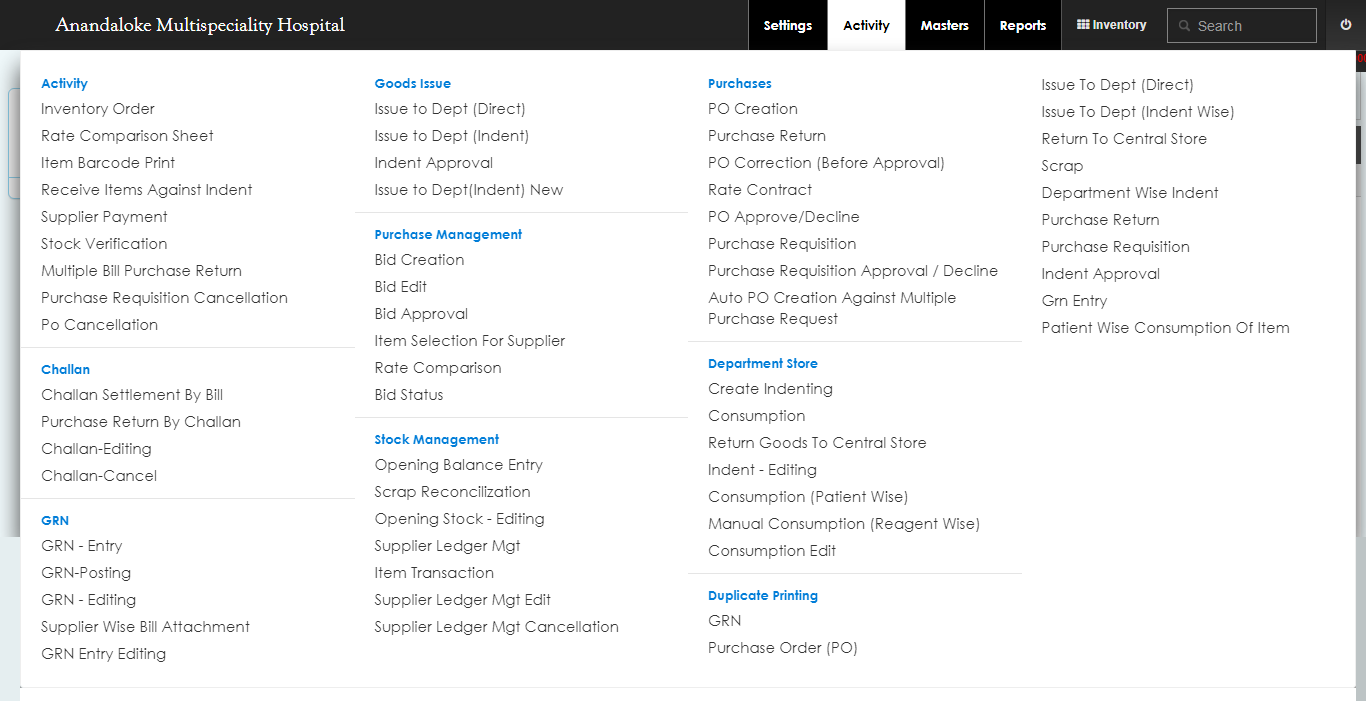Open Rate Comparison Sheet
The image size is (1366, 701).
tap(127, 136)
